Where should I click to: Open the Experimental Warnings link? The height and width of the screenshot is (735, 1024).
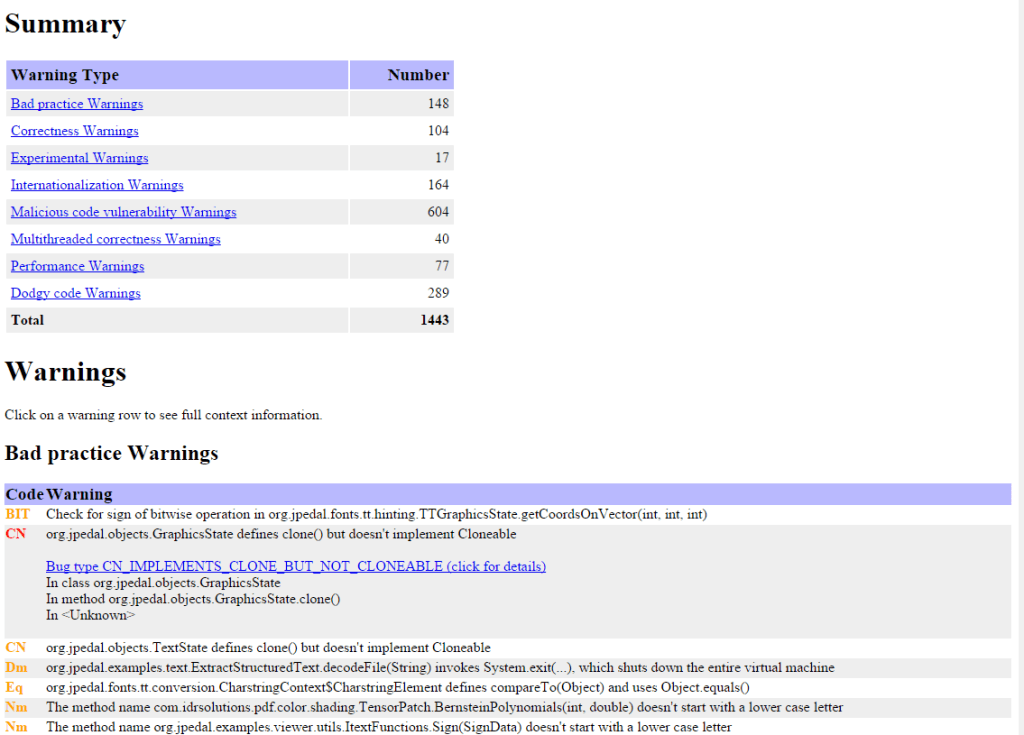pos(79,158)
